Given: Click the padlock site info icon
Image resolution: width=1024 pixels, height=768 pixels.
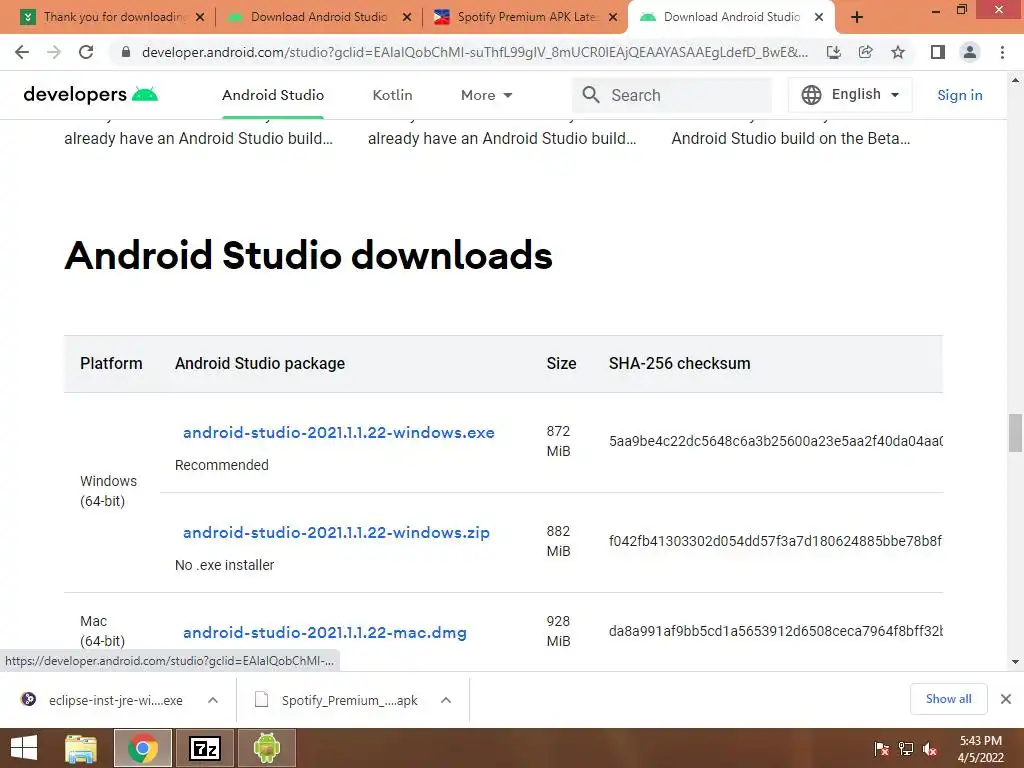Looking at the screenshot, I should click(126, 52).
